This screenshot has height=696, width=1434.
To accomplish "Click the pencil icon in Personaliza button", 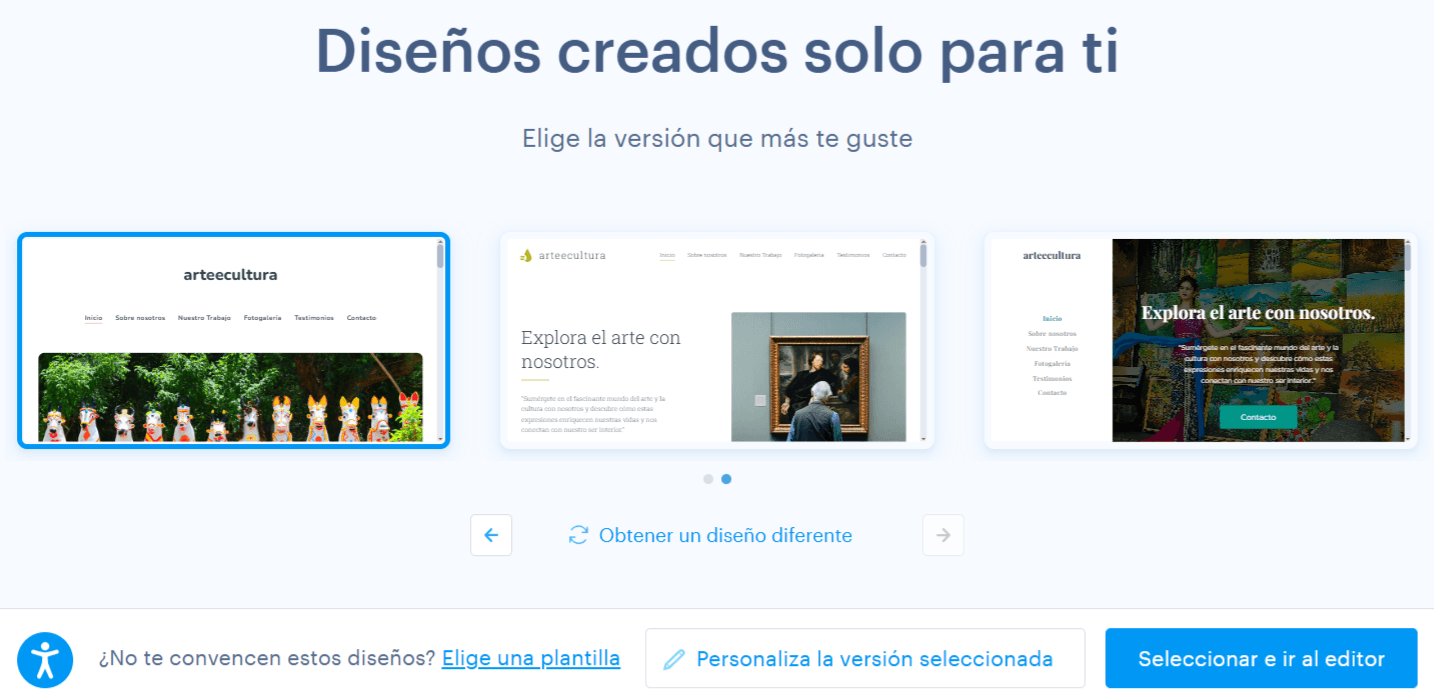I will click(674, 659).
